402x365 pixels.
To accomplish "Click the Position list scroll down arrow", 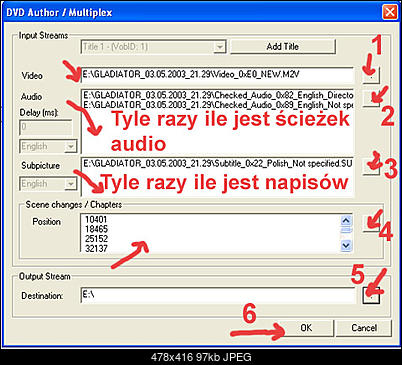I will point(346,246).
